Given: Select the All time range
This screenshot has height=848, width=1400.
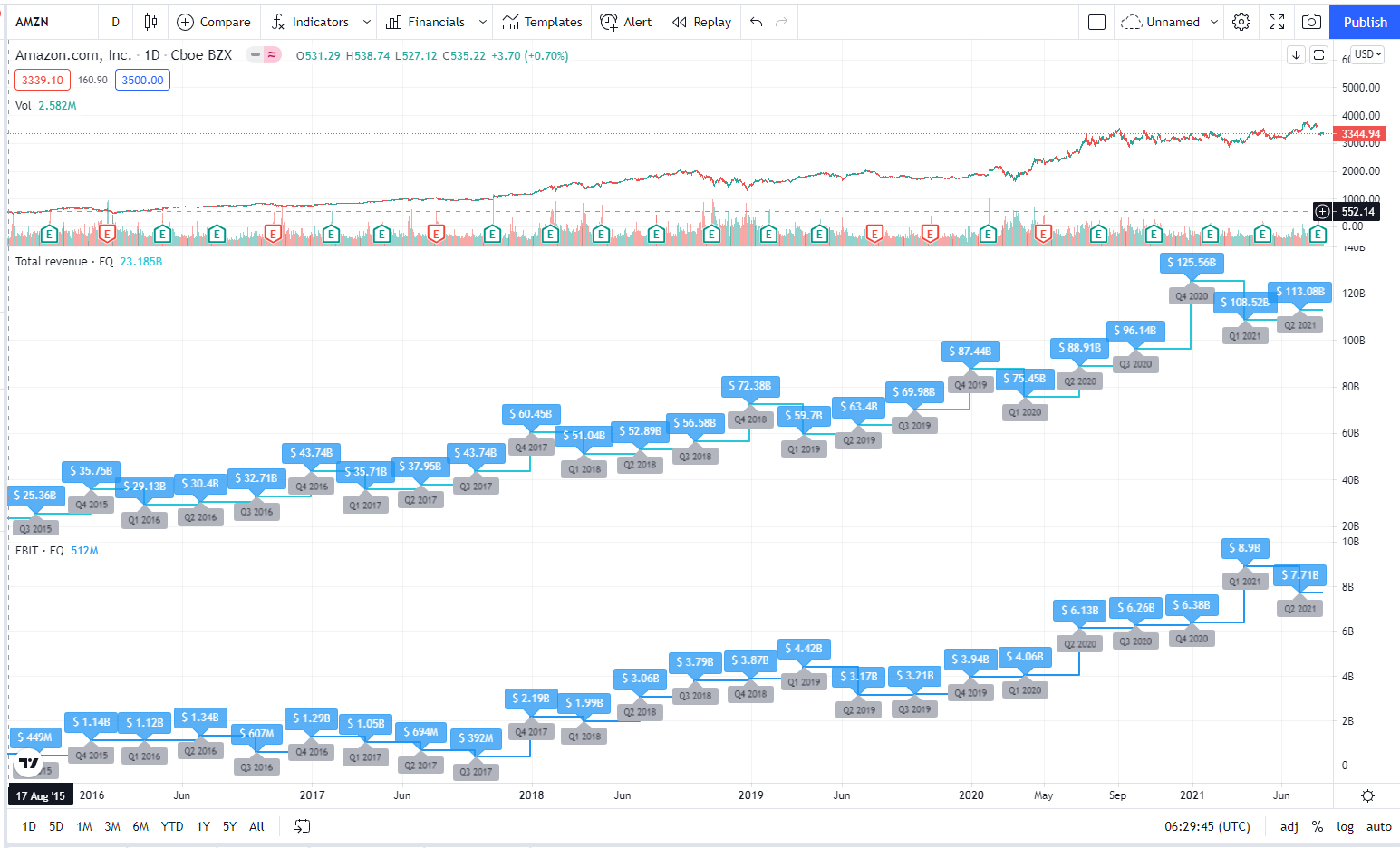Looking at the screenshot, I should click(256, 826).
